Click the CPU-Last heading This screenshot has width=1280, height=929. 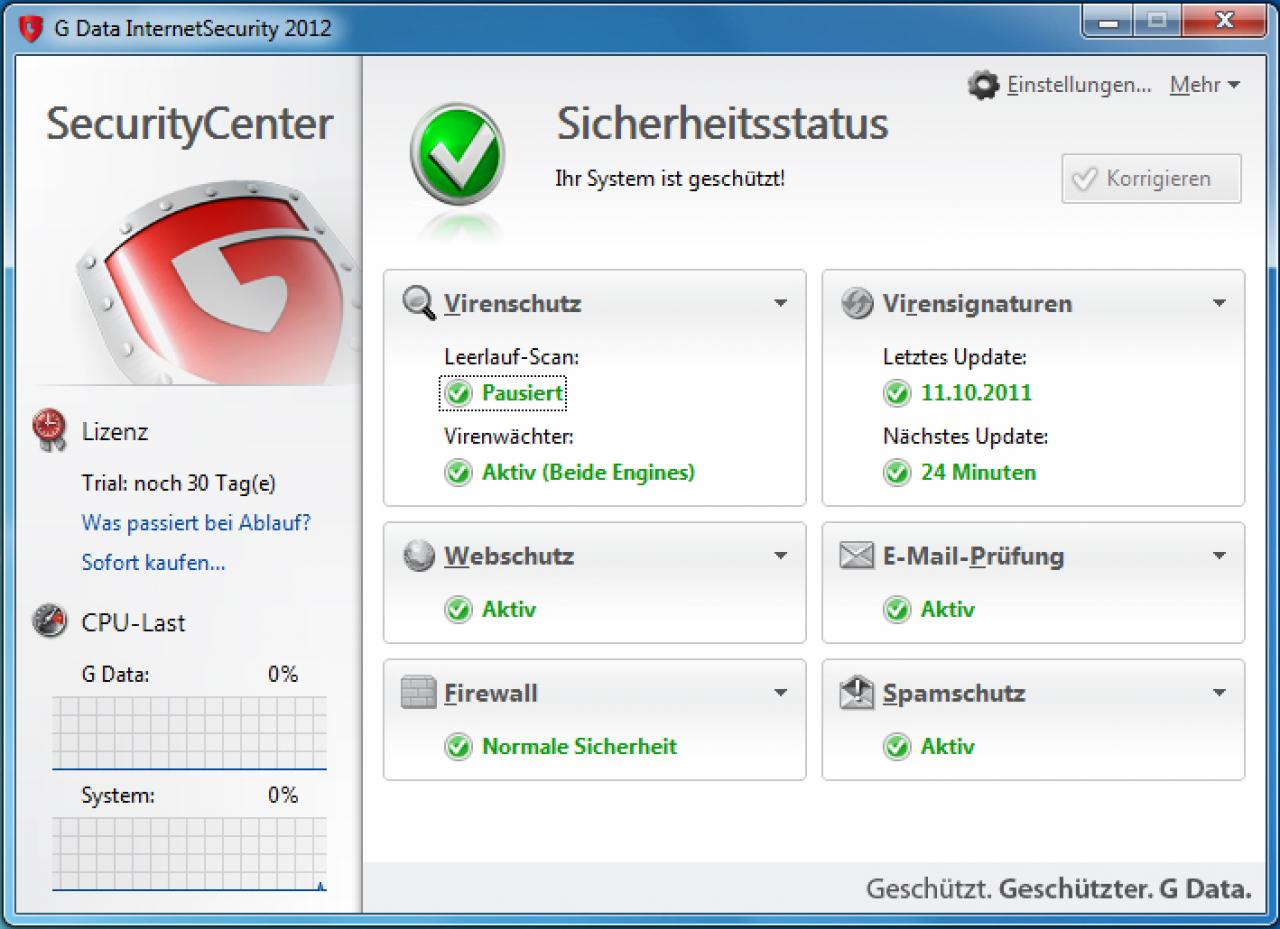133,622
